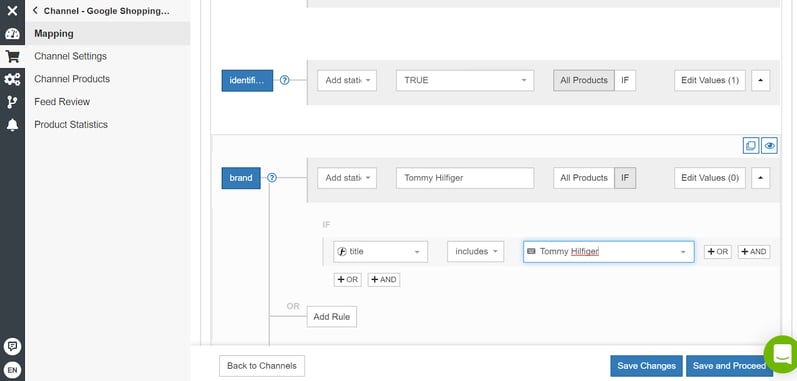Click the help icon next to brand field

[x=272, y=178]
